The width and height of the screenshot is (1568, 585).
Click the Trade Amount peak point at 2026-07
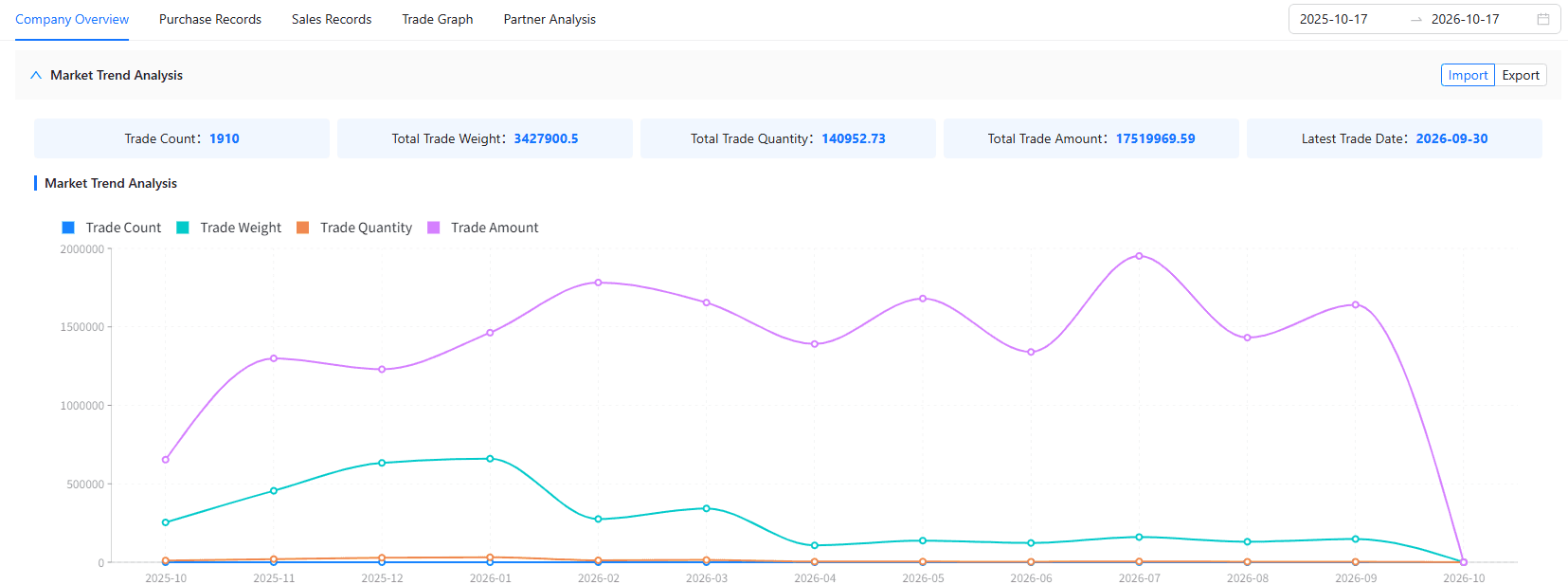click(1139, 256)
